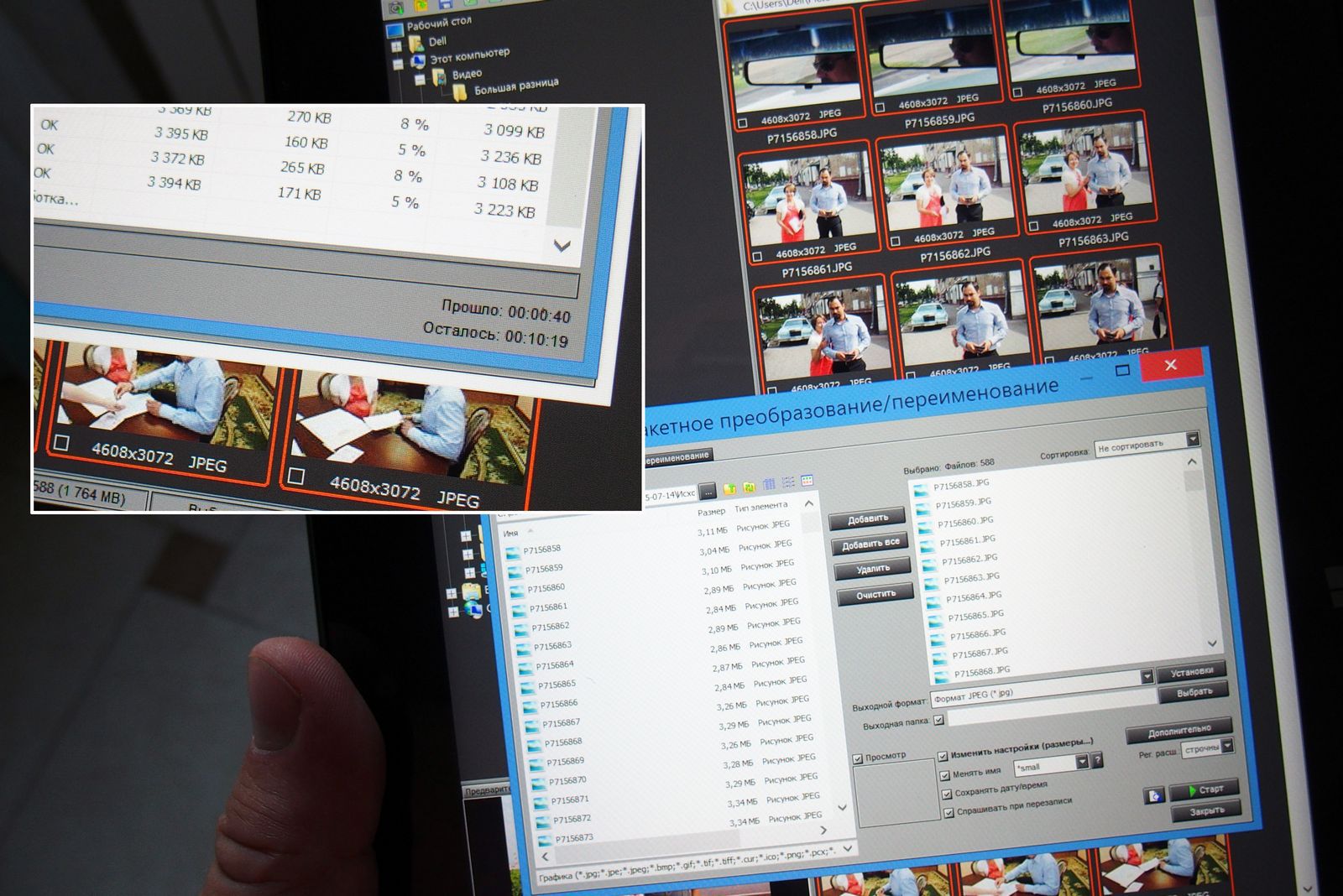The width and height of the screenshot is (1343, 896).
Task: Uncheck Изменить настройки (размеры...) checkbox
Action: point(943,756)
